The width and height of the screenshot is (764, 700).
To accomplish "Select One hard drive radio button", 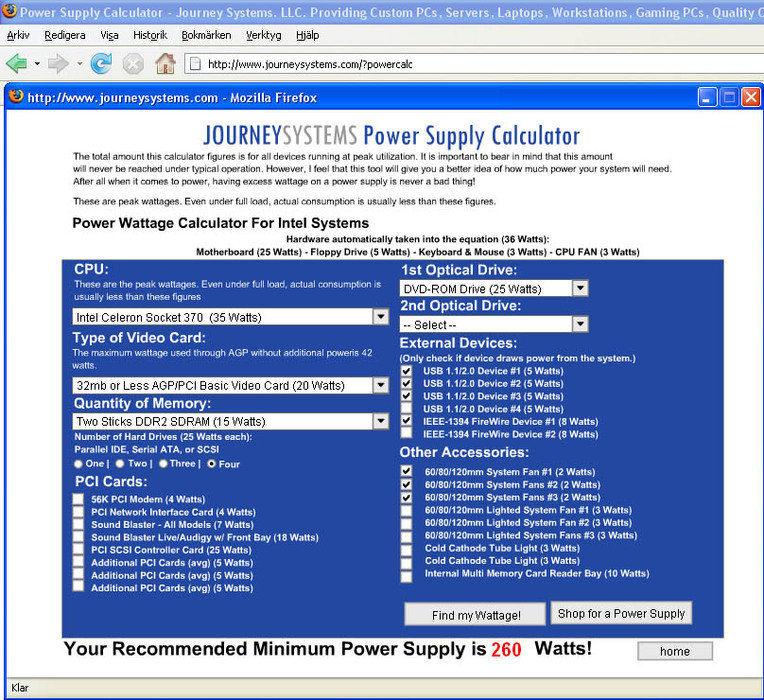I will [x=78, y=464].
